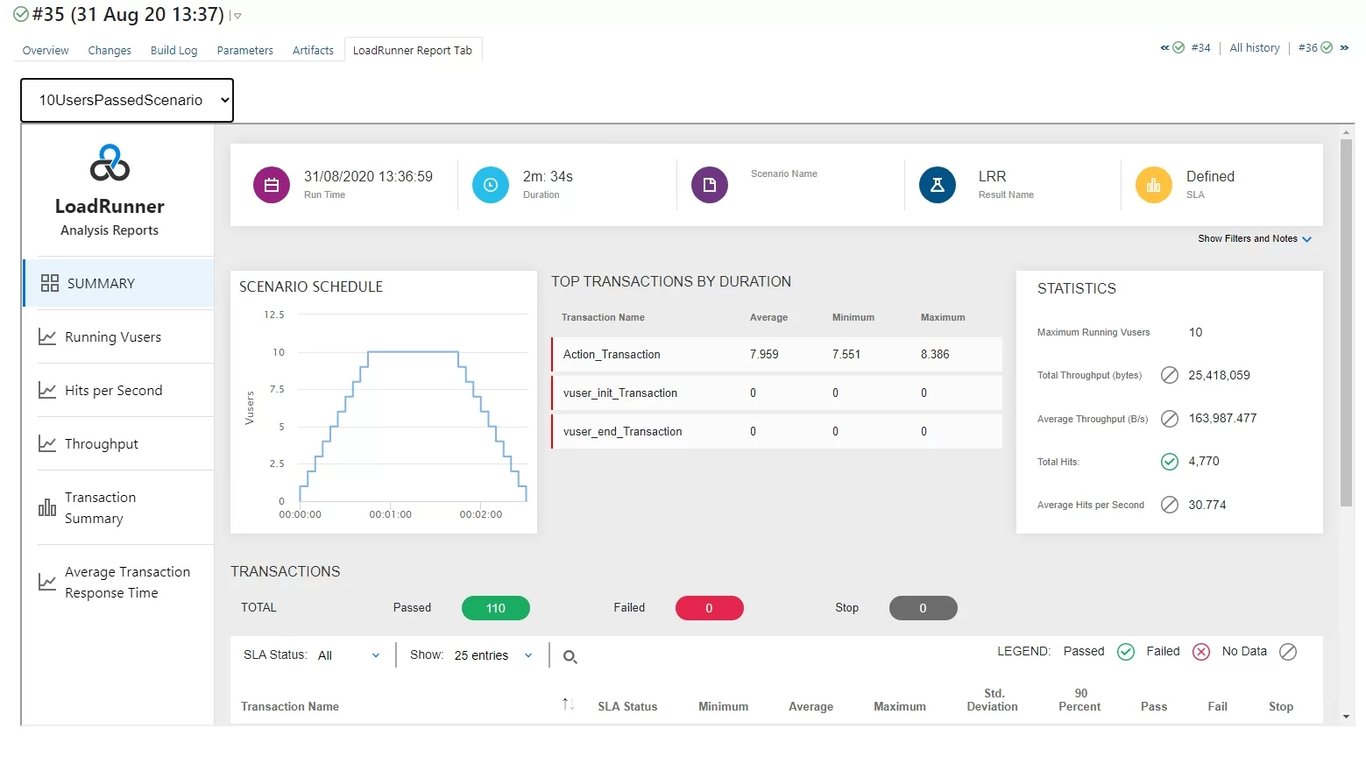Screen dimensions: 1366x757
Task: Click the Total Hits green check icon
Action: pos(1169,462)
